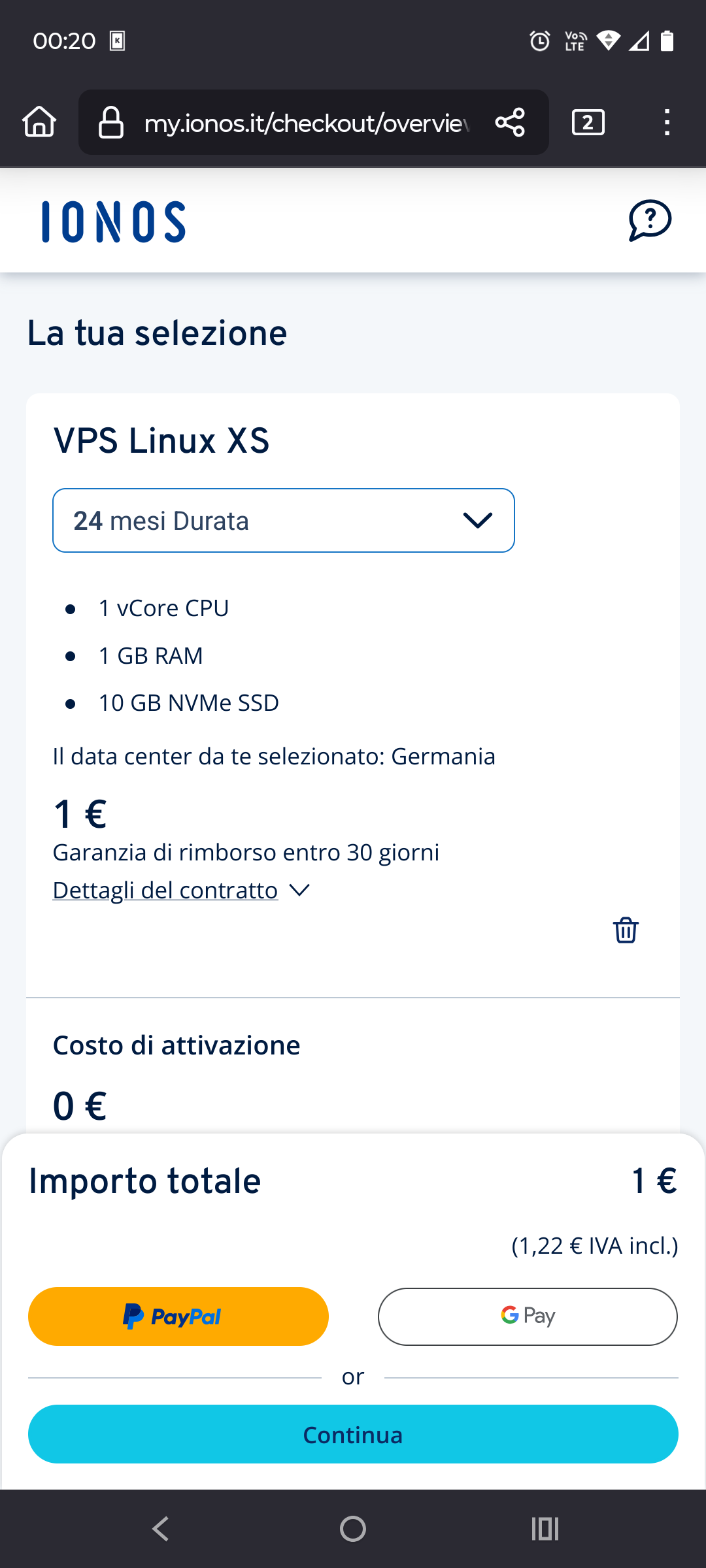Delete VPS Linux XS with trash icon
706x1568 pixels.
click(x=626, y=930)
